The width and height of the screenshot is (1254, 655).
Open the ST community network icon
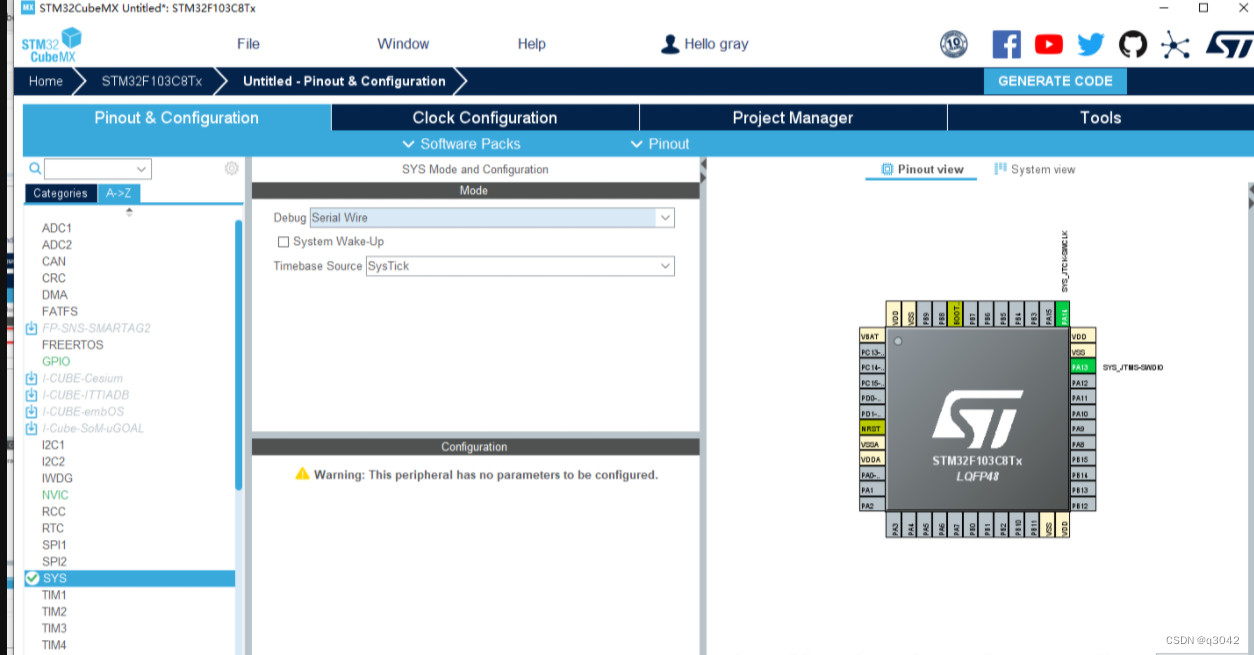click(1175, 44)
